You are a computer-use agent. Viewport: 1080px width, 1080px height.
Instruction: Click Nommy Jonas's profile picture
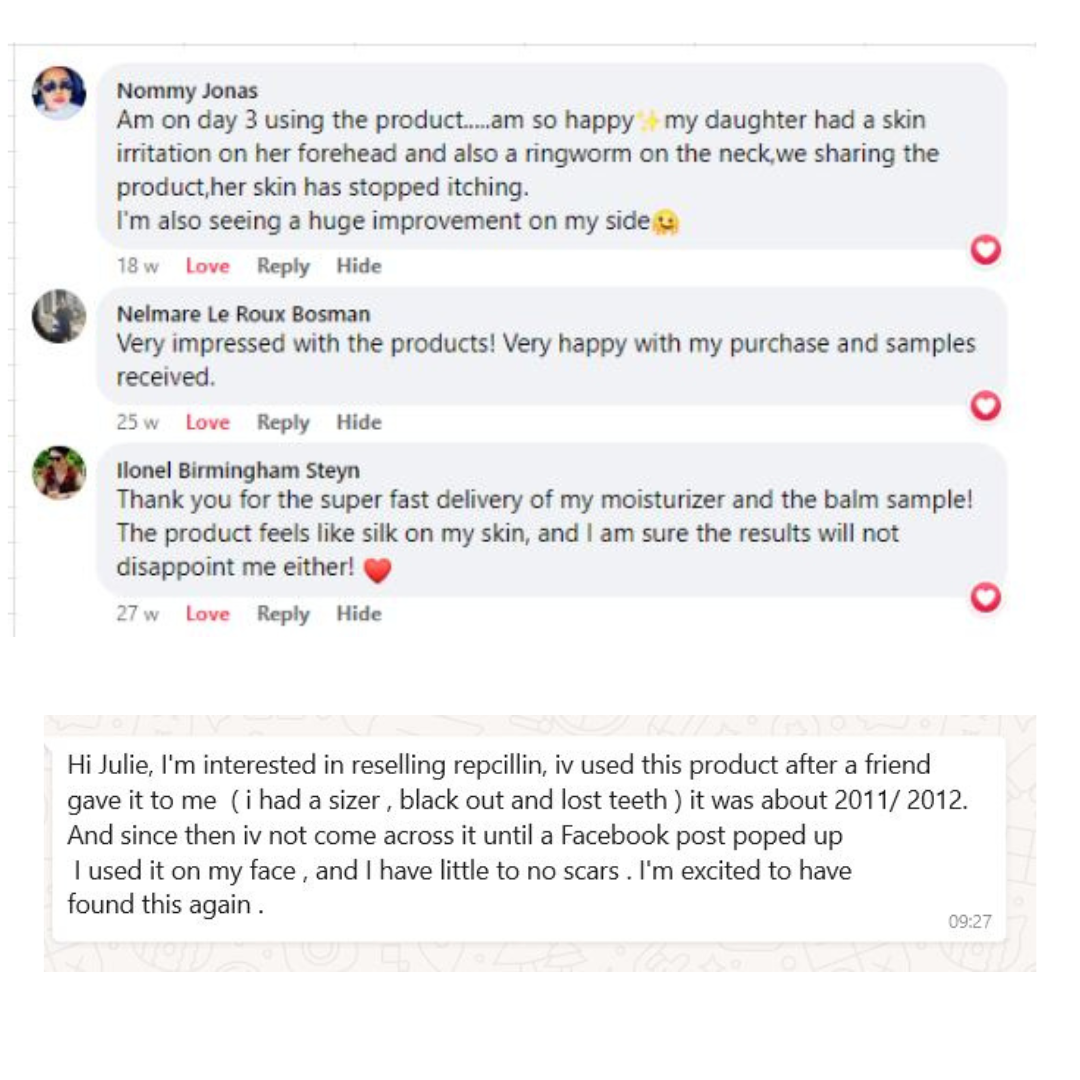(59, 93)
